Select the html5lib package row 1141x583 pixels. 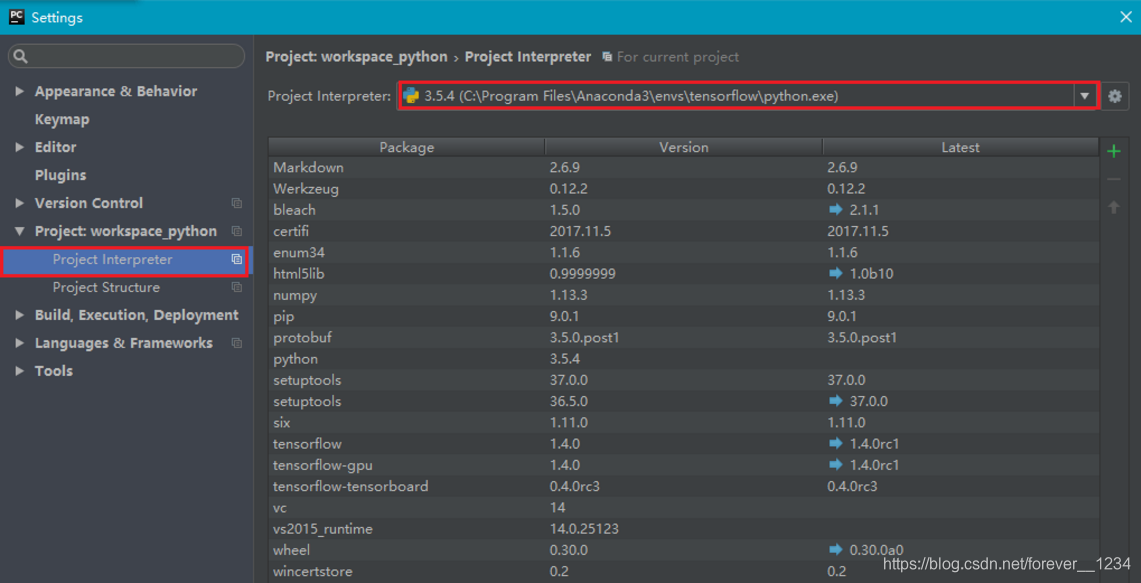pyautogui.click(x=683, y=274)
